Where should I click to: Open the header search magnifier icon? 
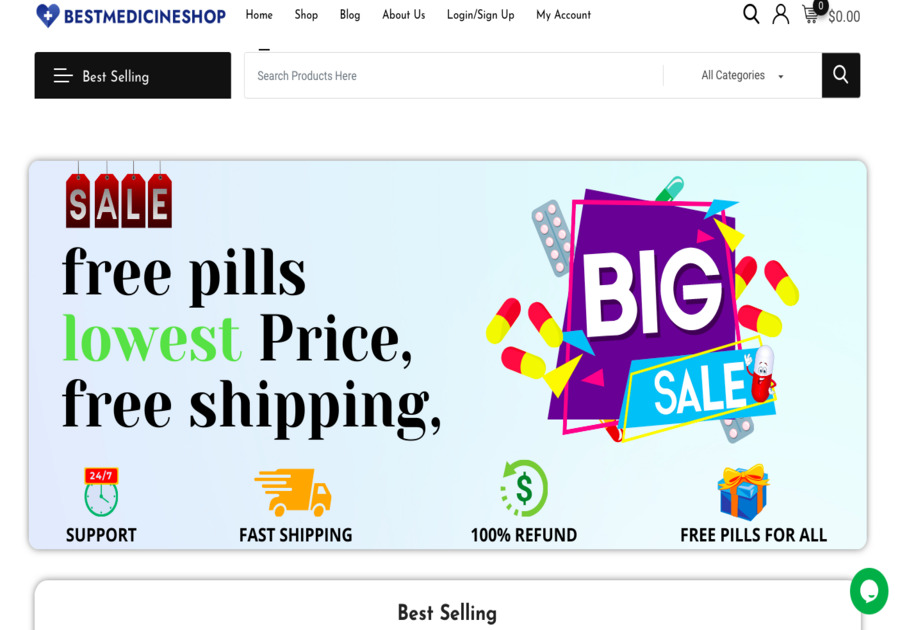pos(751,14)
